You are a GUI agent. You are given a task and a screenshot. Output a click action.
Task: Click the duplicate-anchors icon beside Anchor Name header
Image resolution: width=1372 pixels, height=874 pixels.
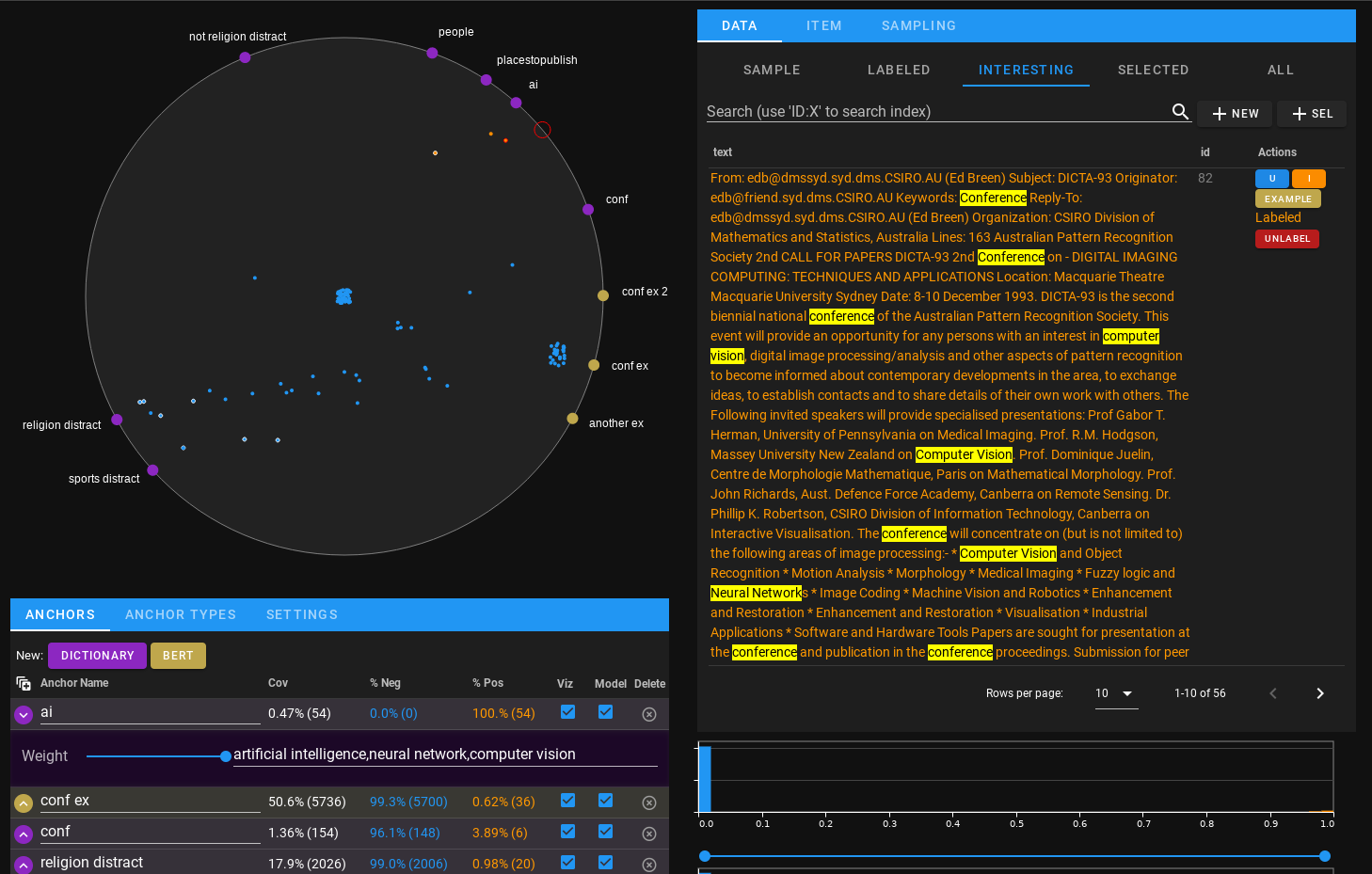pyautogui.click(x=22, y=683)
